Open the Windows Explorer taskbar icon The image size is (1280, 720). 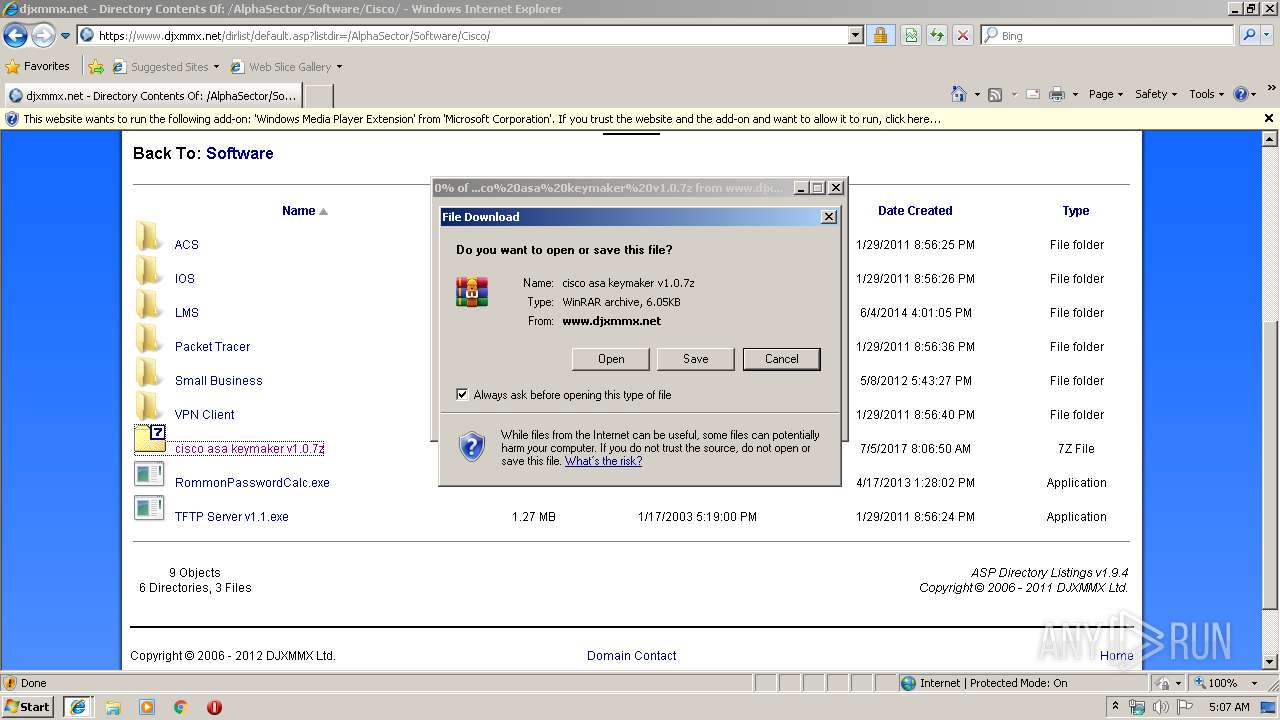coord(113,707)
